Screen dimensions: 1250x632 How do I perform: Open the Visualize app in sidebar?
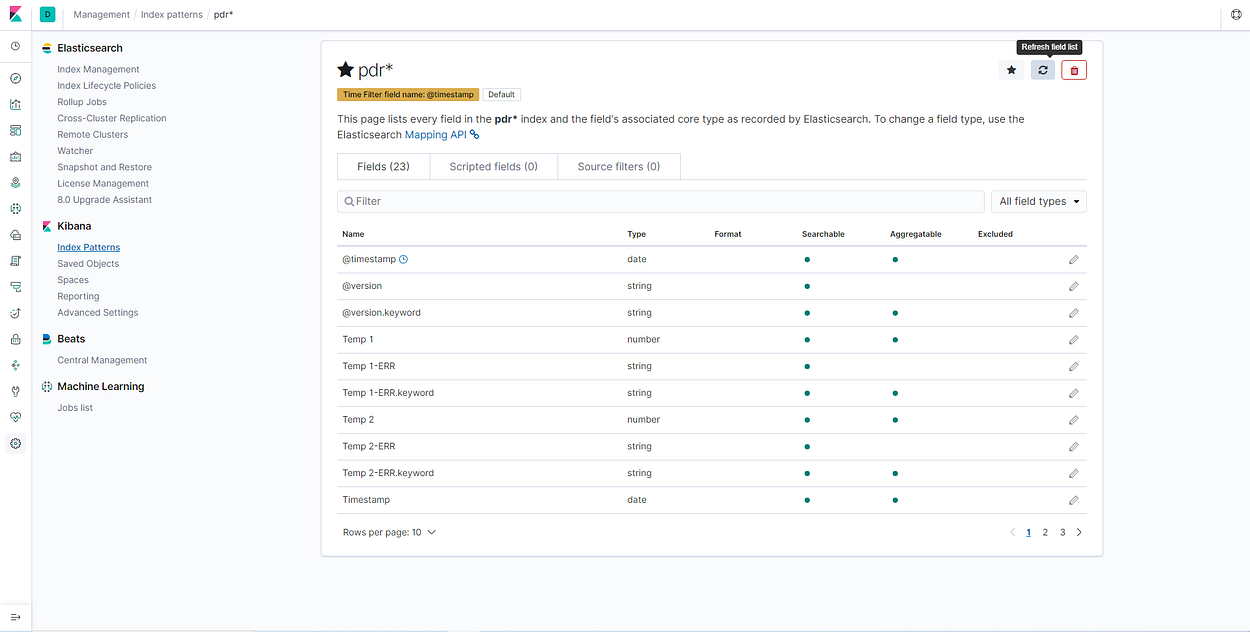point(15,104)
